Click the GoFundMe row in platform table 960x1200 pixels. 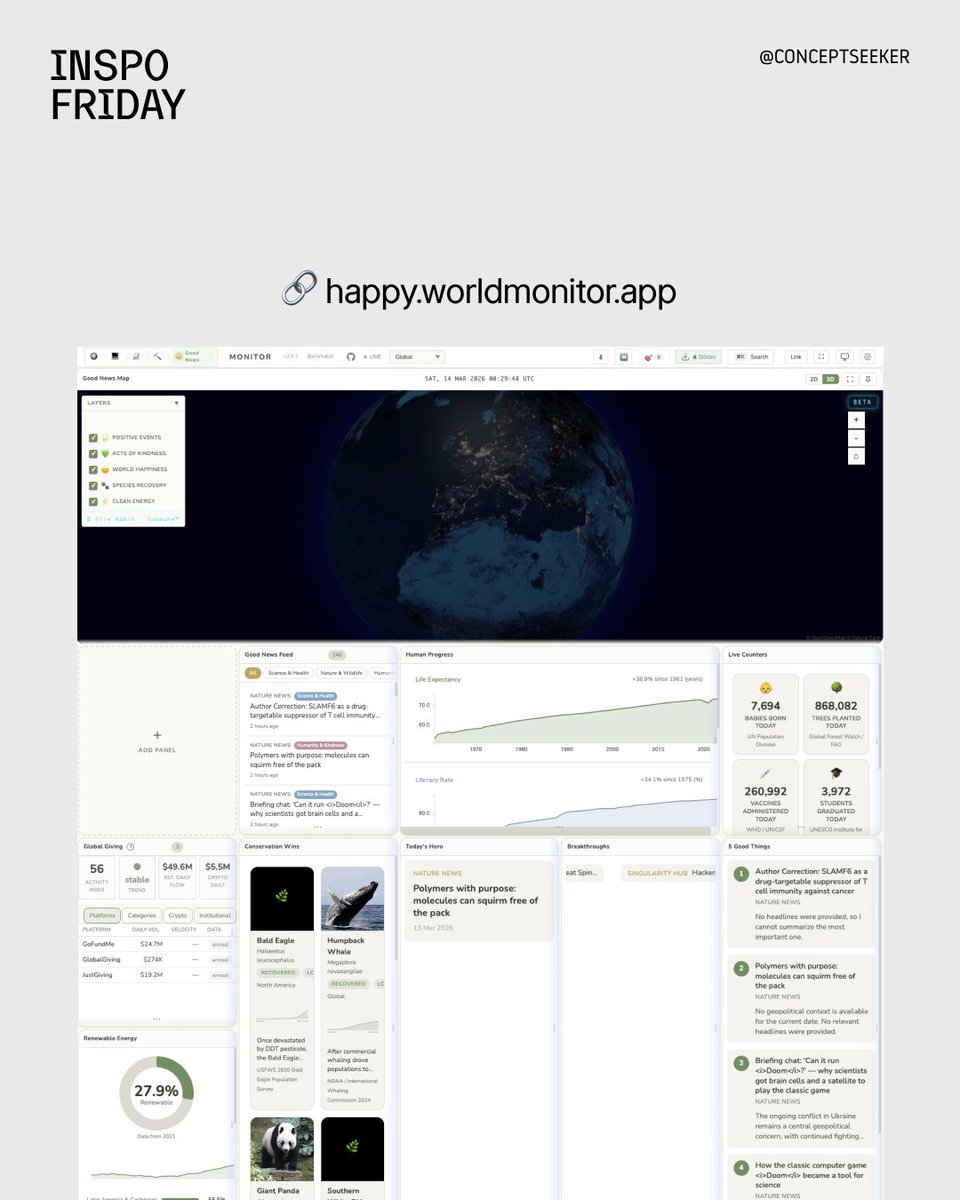157,943
